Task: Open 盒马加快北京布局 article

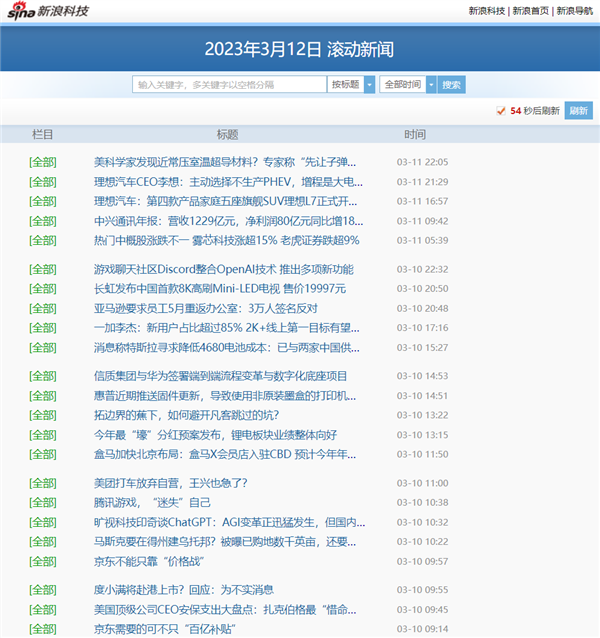Action: 225,454
